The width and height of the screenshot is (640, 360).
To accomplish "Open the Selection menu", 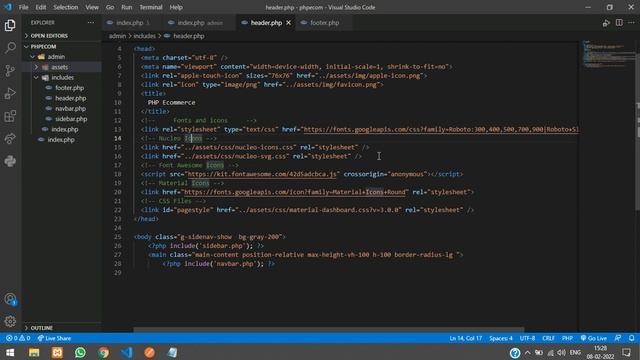I will point(65,7).
